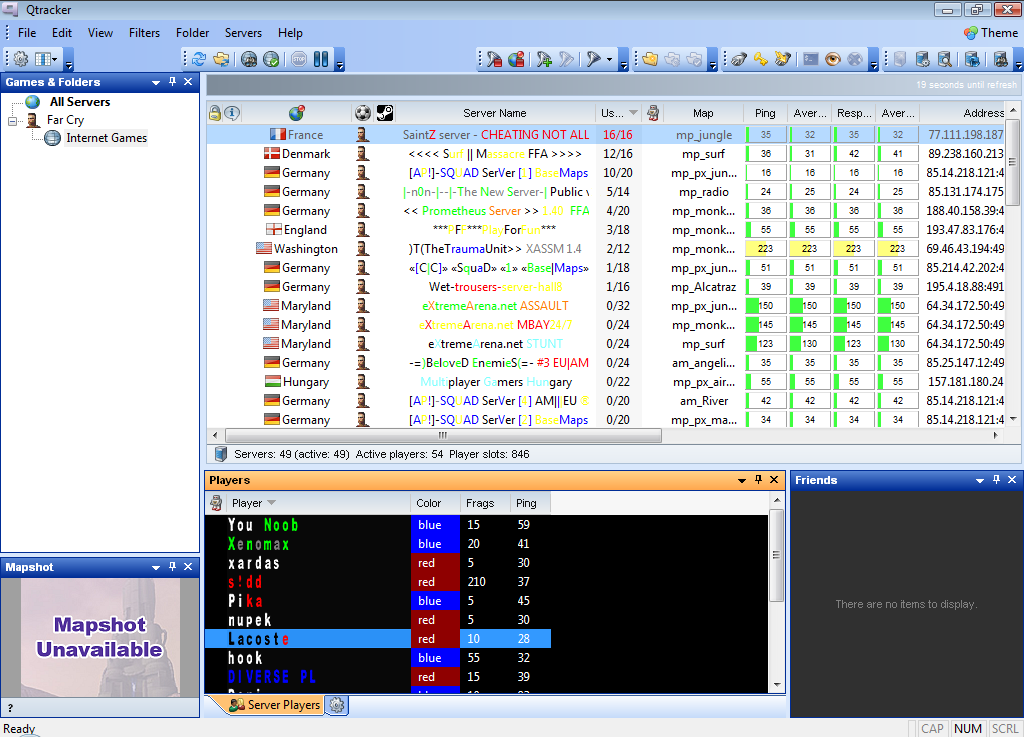
Task: Select Internet Games tree item
Action: [x=106, y=138]
